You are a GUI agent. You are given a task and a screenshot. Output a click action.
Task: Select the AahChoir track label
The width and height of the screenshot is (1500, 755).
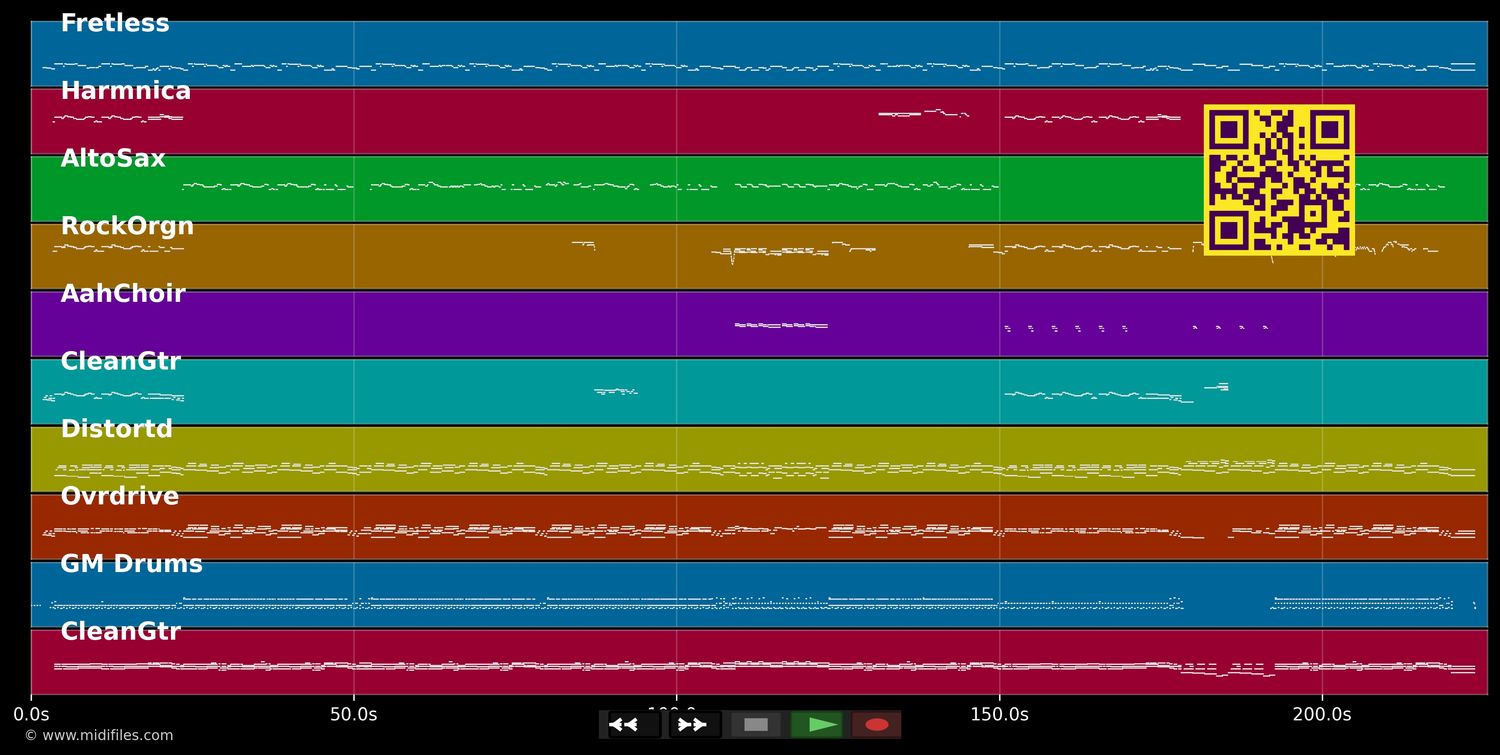[123, 294]
